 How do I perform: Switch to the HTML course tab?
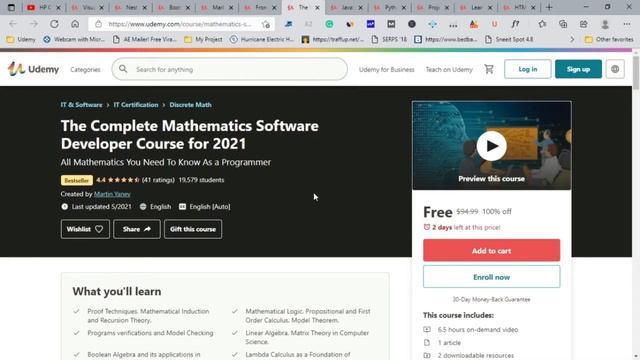pos(519,7)
